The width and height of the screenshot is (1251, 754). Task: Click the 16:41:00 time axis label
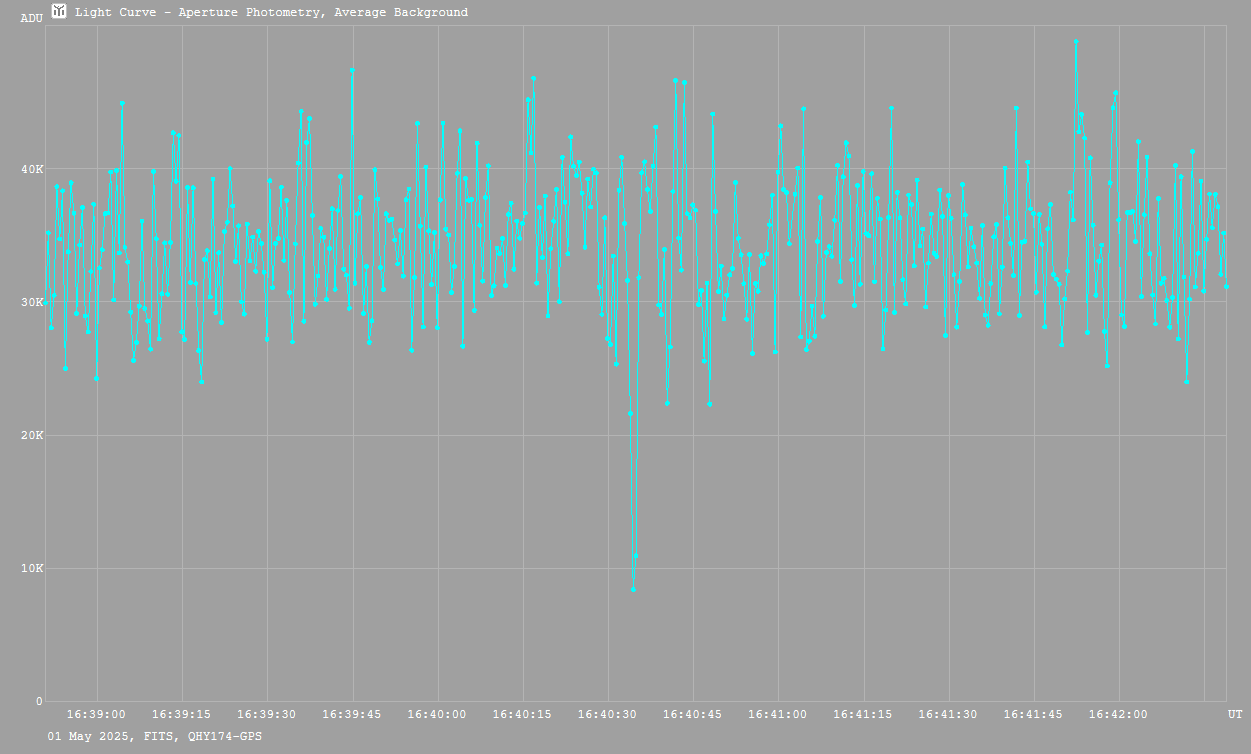tap(777, 715)
